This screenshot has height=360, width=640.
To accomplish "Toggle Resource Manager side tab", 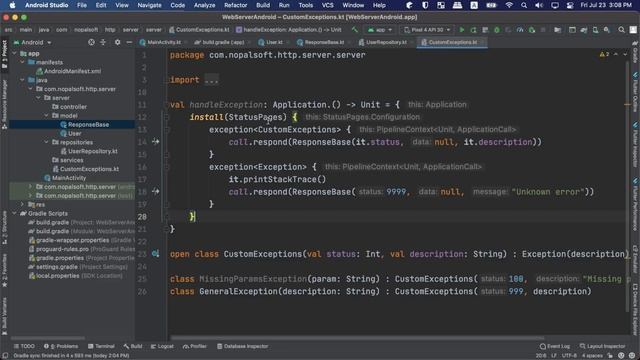I will [x=4, y=104].
